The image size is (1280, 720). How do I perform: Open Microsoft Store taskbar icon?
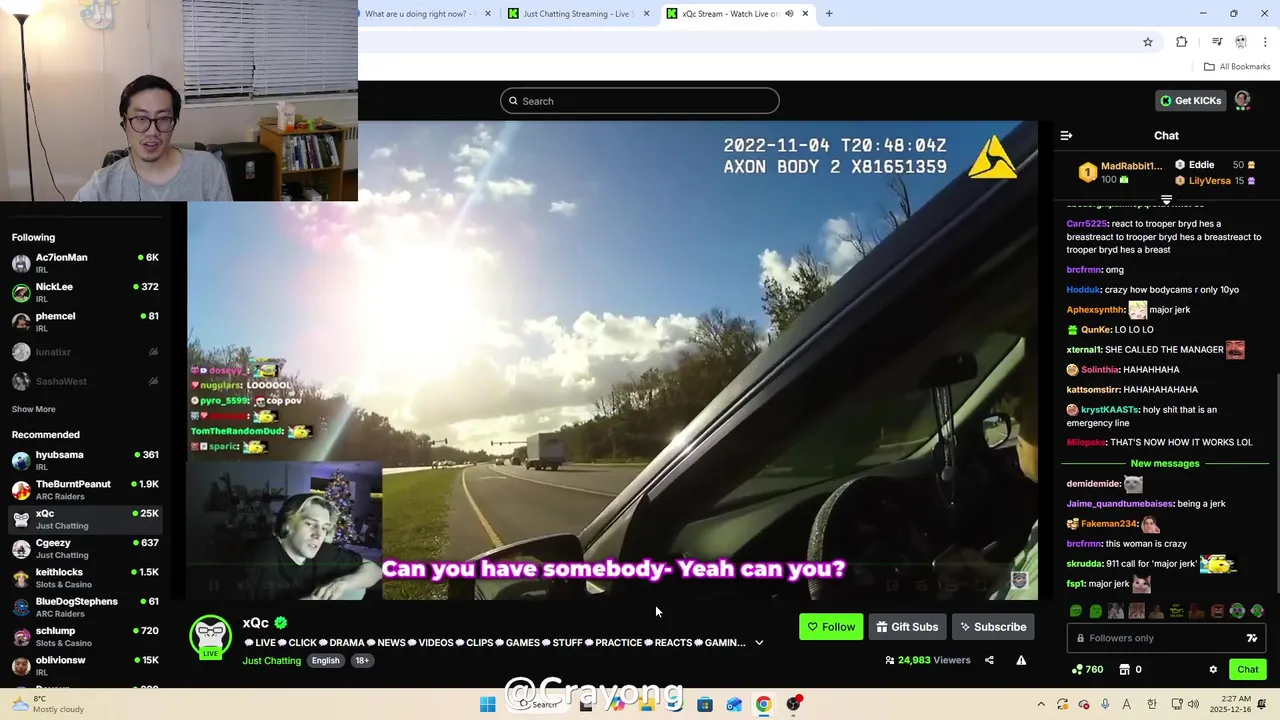pos(704,704)
